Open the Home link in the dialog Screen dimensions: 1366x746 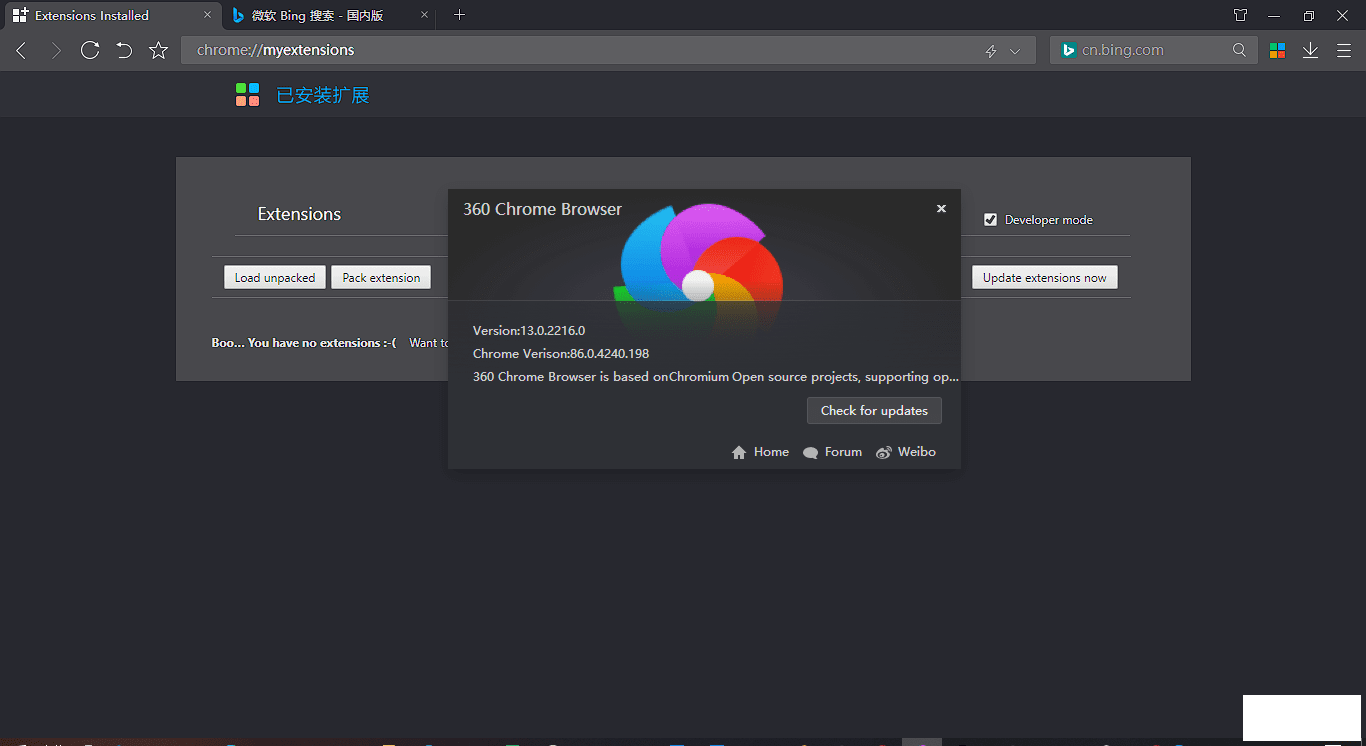771,452
